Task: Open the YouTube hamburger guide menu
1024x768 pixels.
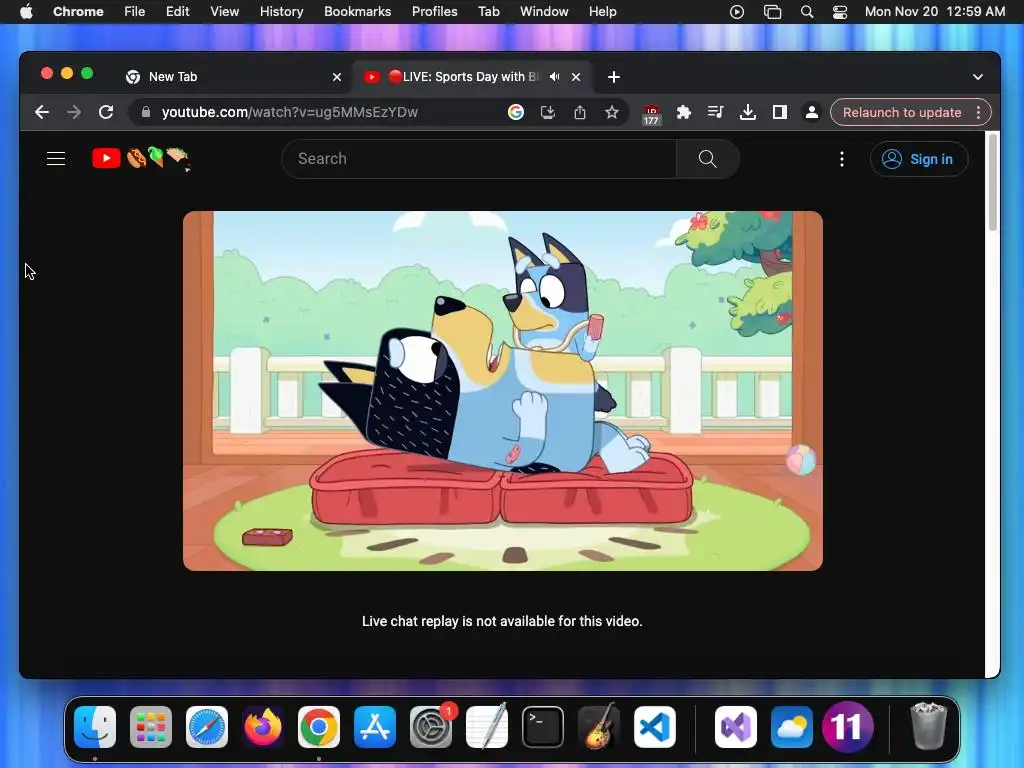Action: (x=56, y=159)
